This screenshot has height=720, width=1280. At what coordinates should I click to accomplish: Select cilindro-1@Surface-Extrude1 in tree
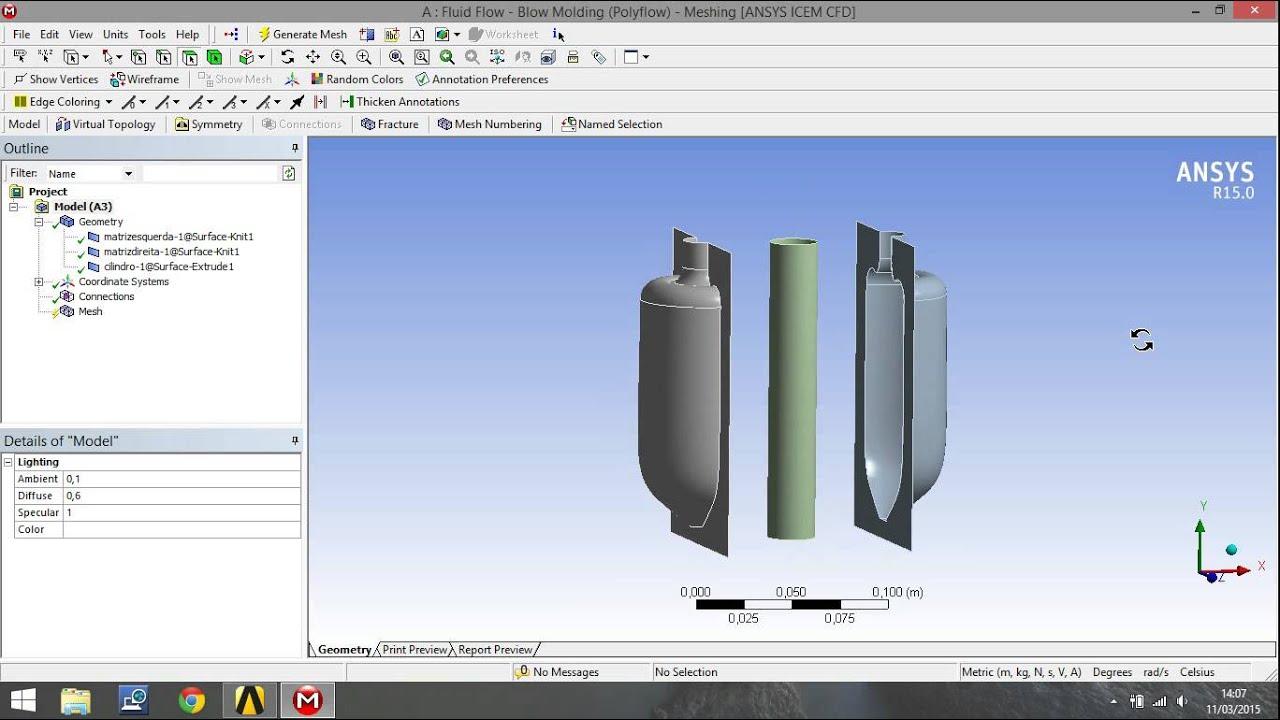pyautogui.click(x=168, y=267)
